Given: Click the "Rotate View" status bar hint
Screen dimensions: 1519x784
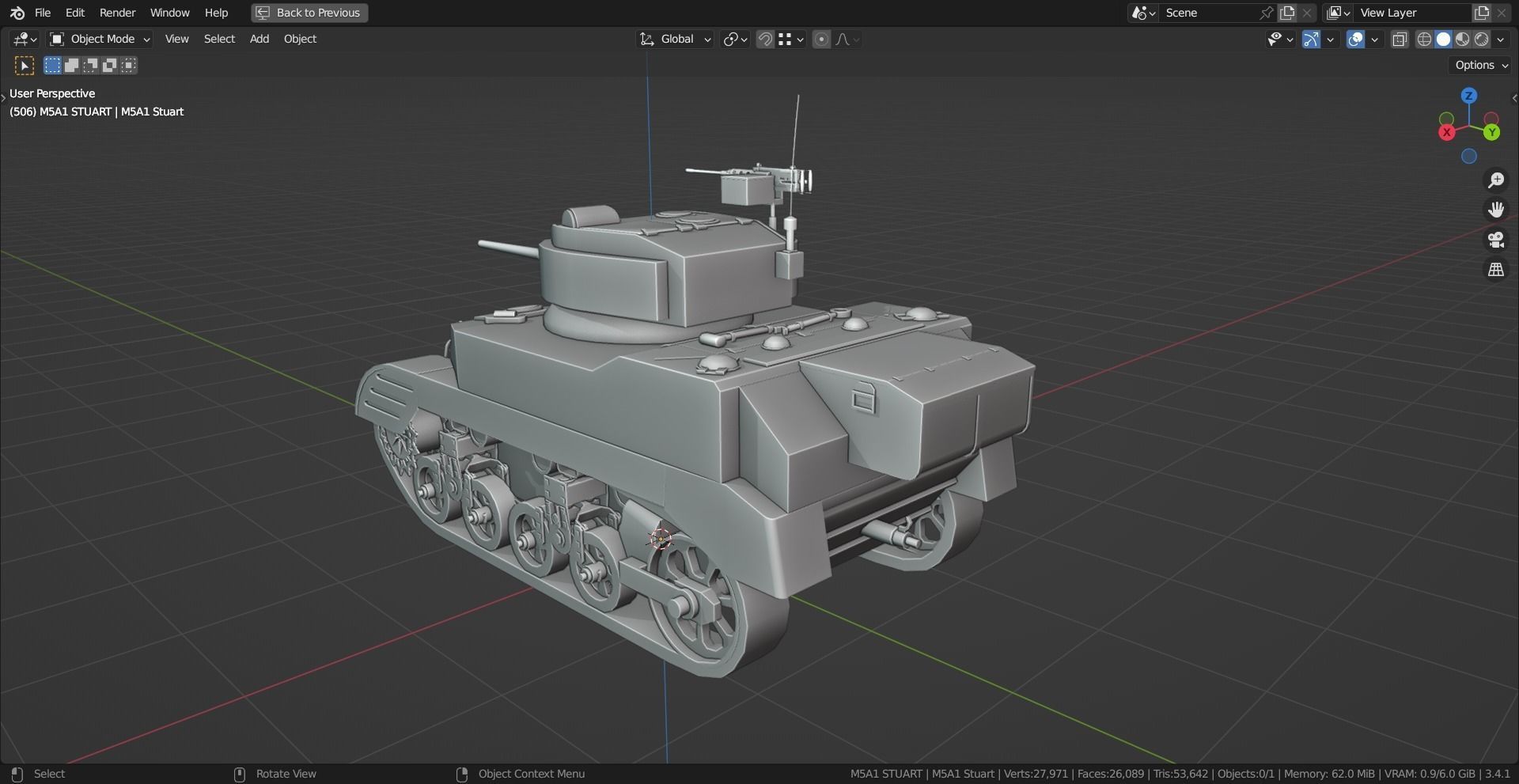Looking at the screenshot, I should click(x=286, y=774).
